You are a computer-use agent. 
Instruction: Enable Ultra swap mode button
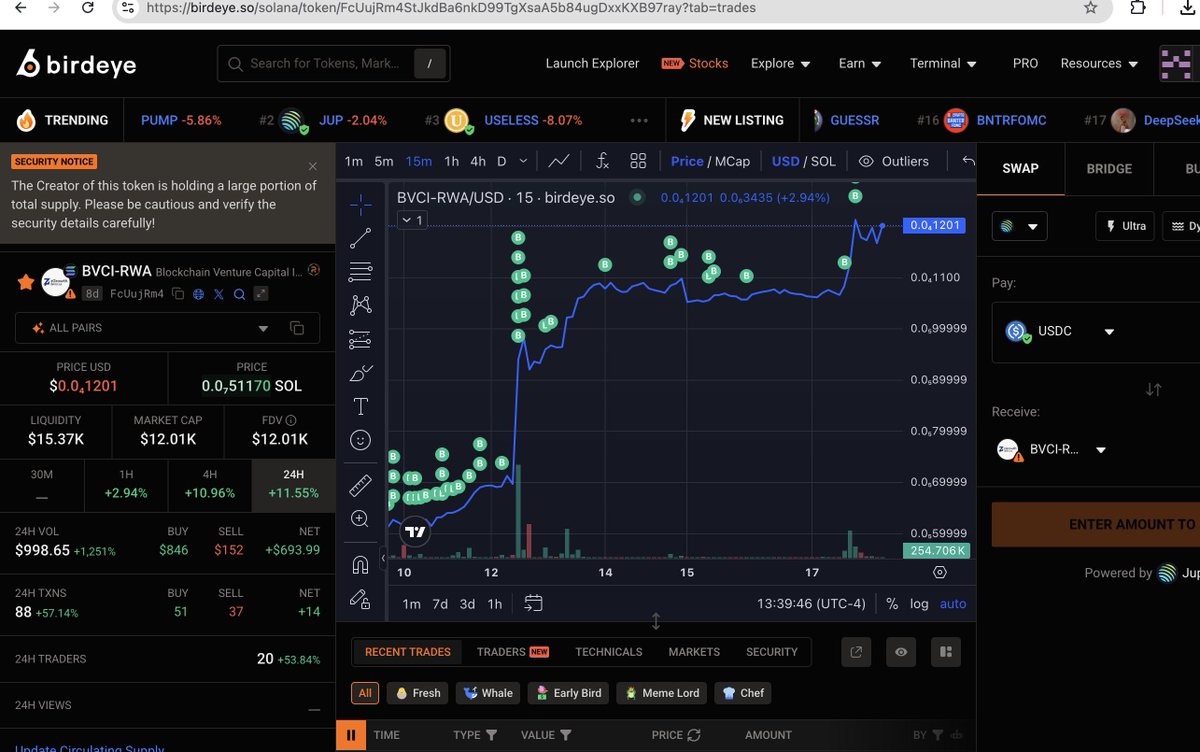(x=1125, y=226)
